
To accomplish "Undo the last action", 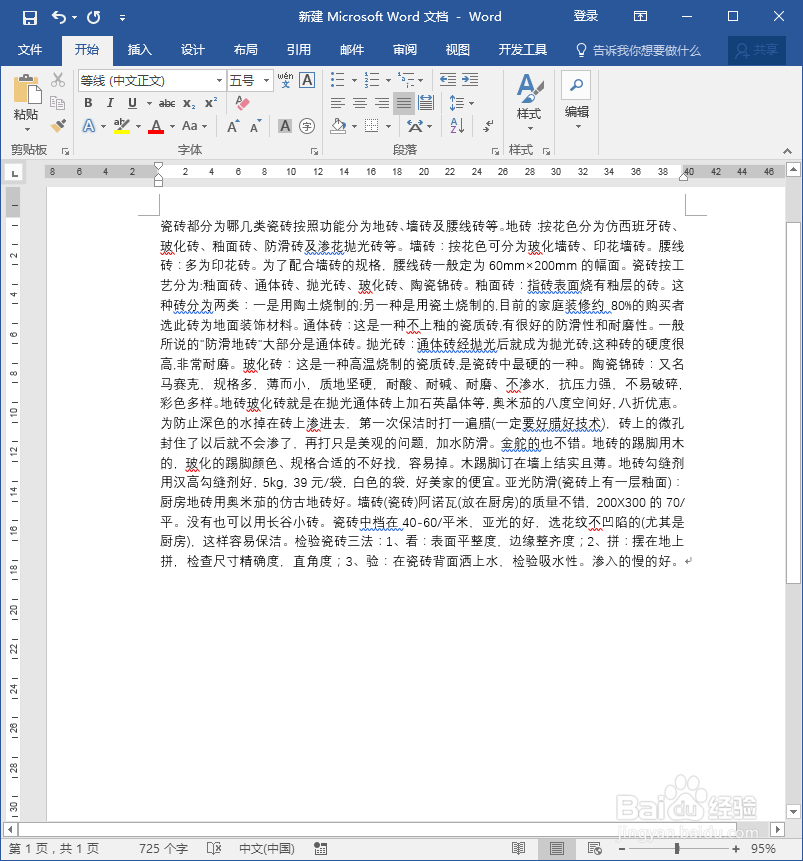I will [x=58, y=18].
